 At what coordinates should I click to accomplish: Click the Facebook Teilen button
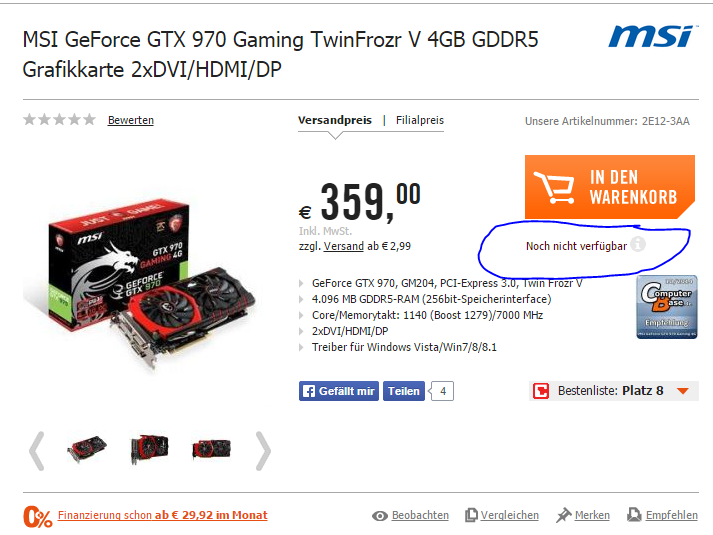click(x=404, y=391)
